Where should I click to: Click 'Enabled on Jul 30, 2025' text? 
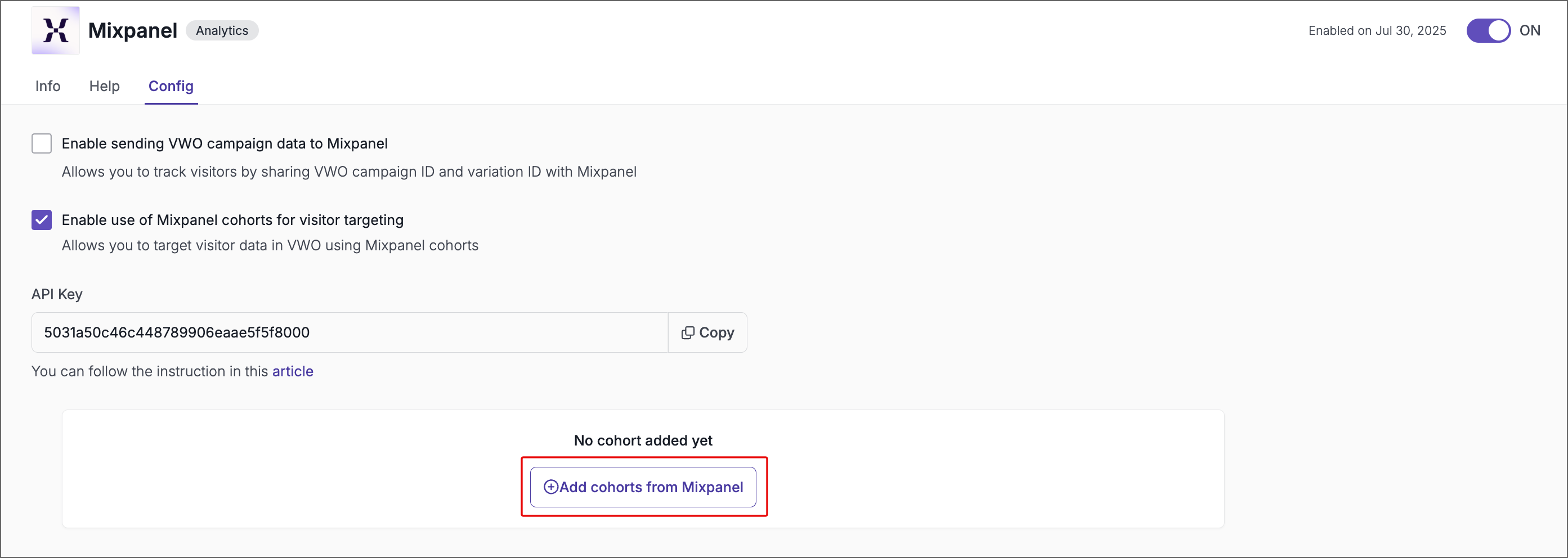(1377, 30)
